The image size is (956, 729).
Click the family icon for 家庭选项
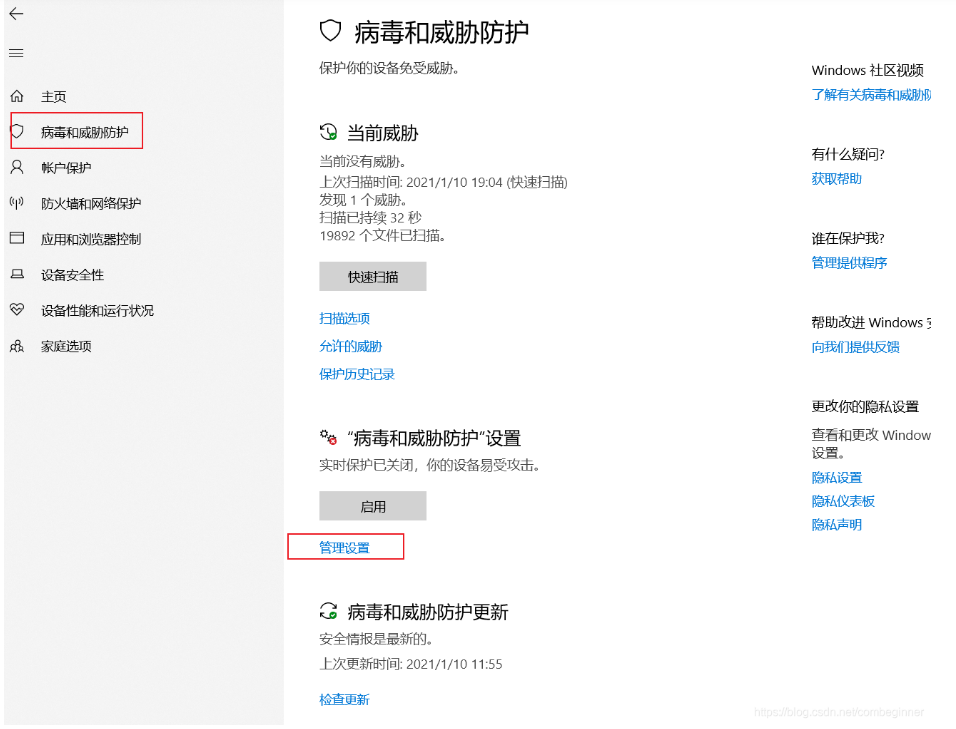pyautogui.click(x=17, y=346)
